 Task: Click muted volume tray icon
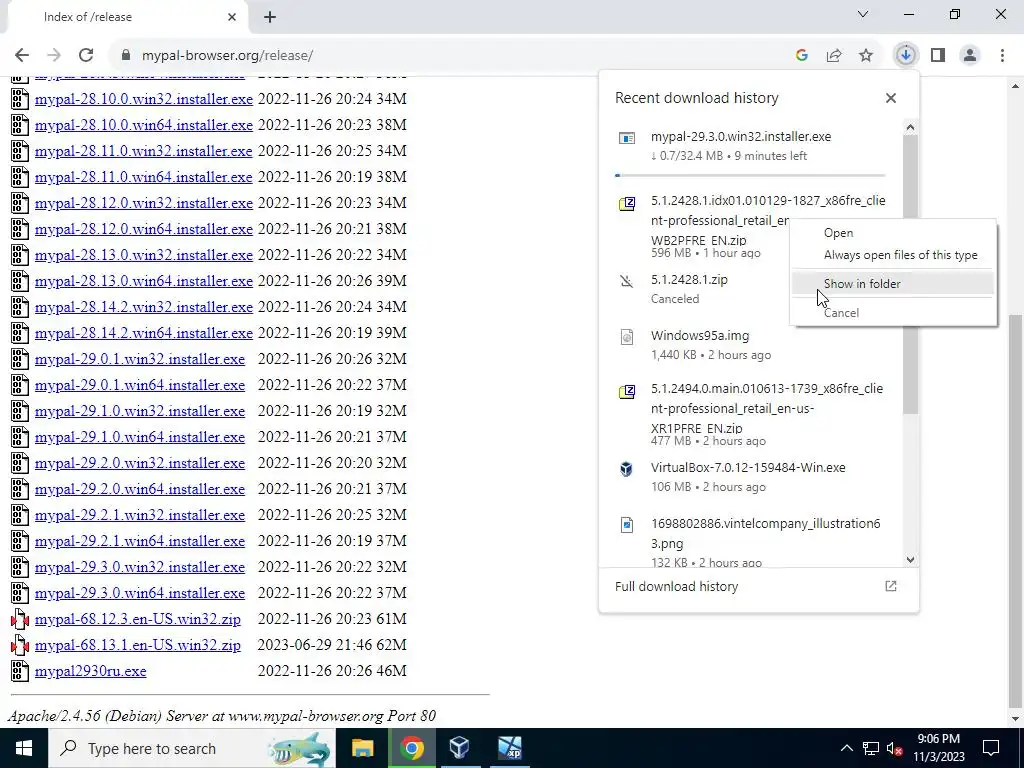(x=895, y=748)
